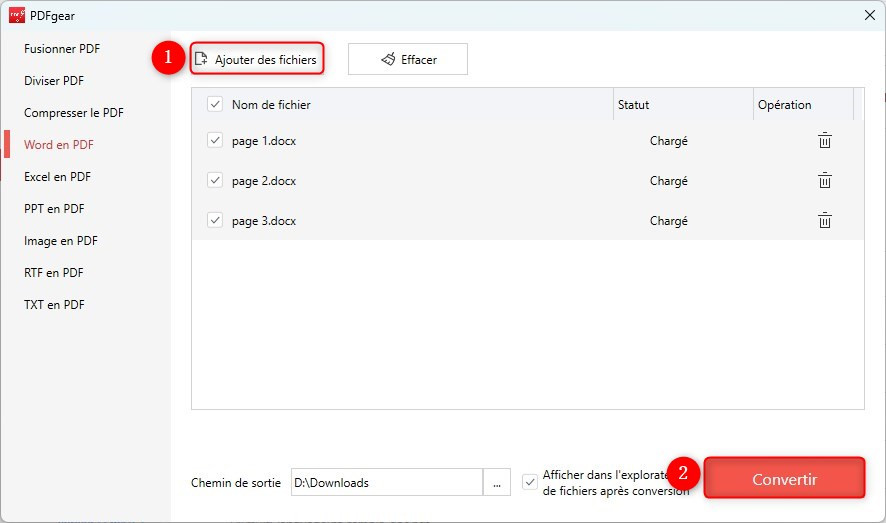Go to Excel en PDF
Screen dimensions: 886x523
[57, 177]
